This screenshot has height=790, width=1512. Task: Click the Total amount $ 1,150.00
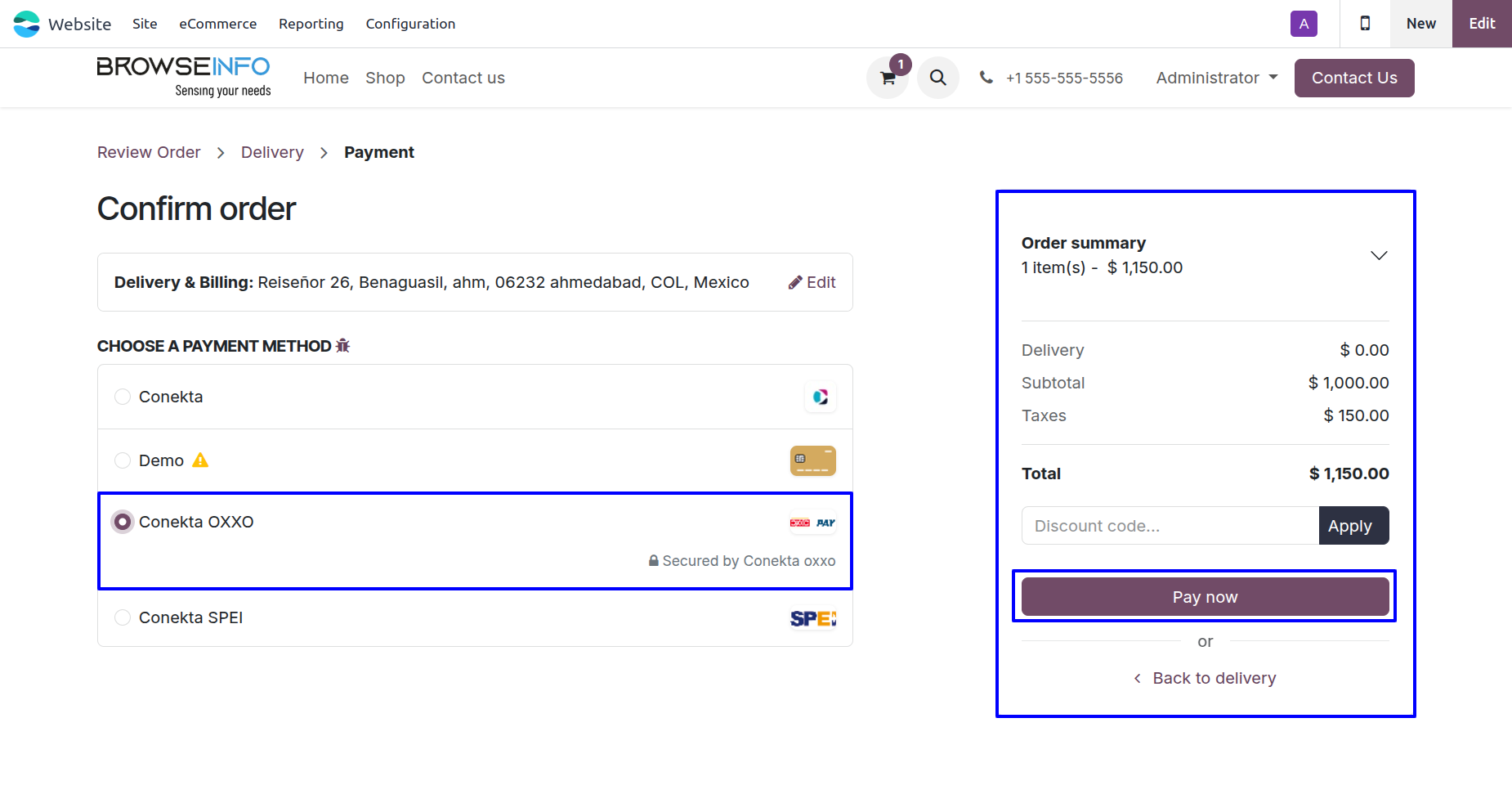coord(1349,474)
